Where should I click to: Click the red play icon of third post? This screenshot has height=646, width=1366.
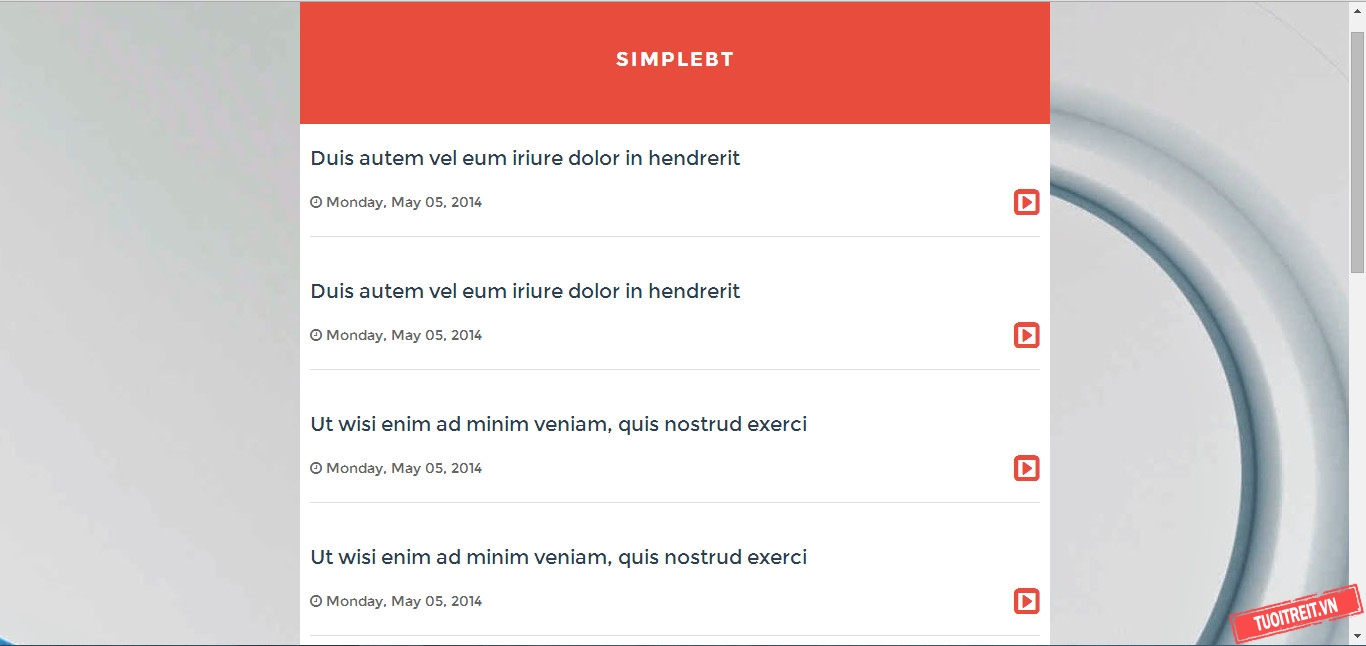[x=1026, y=468]
